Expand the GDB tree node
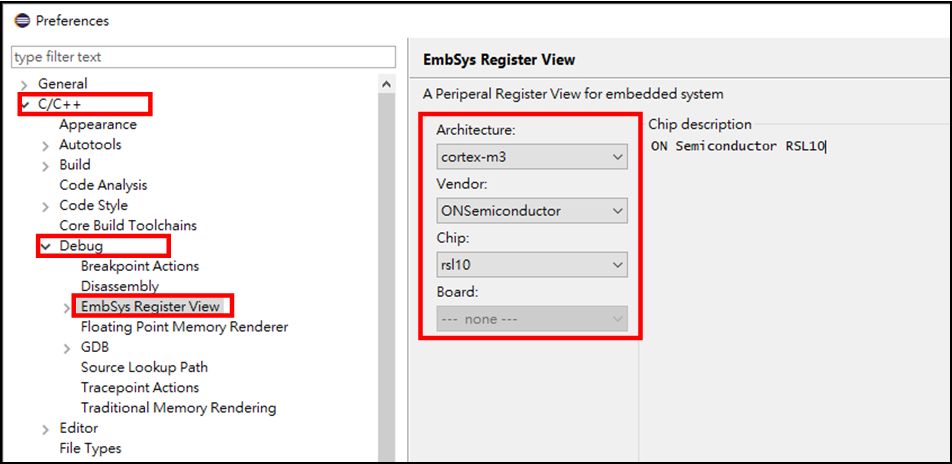 click(67, 348)
